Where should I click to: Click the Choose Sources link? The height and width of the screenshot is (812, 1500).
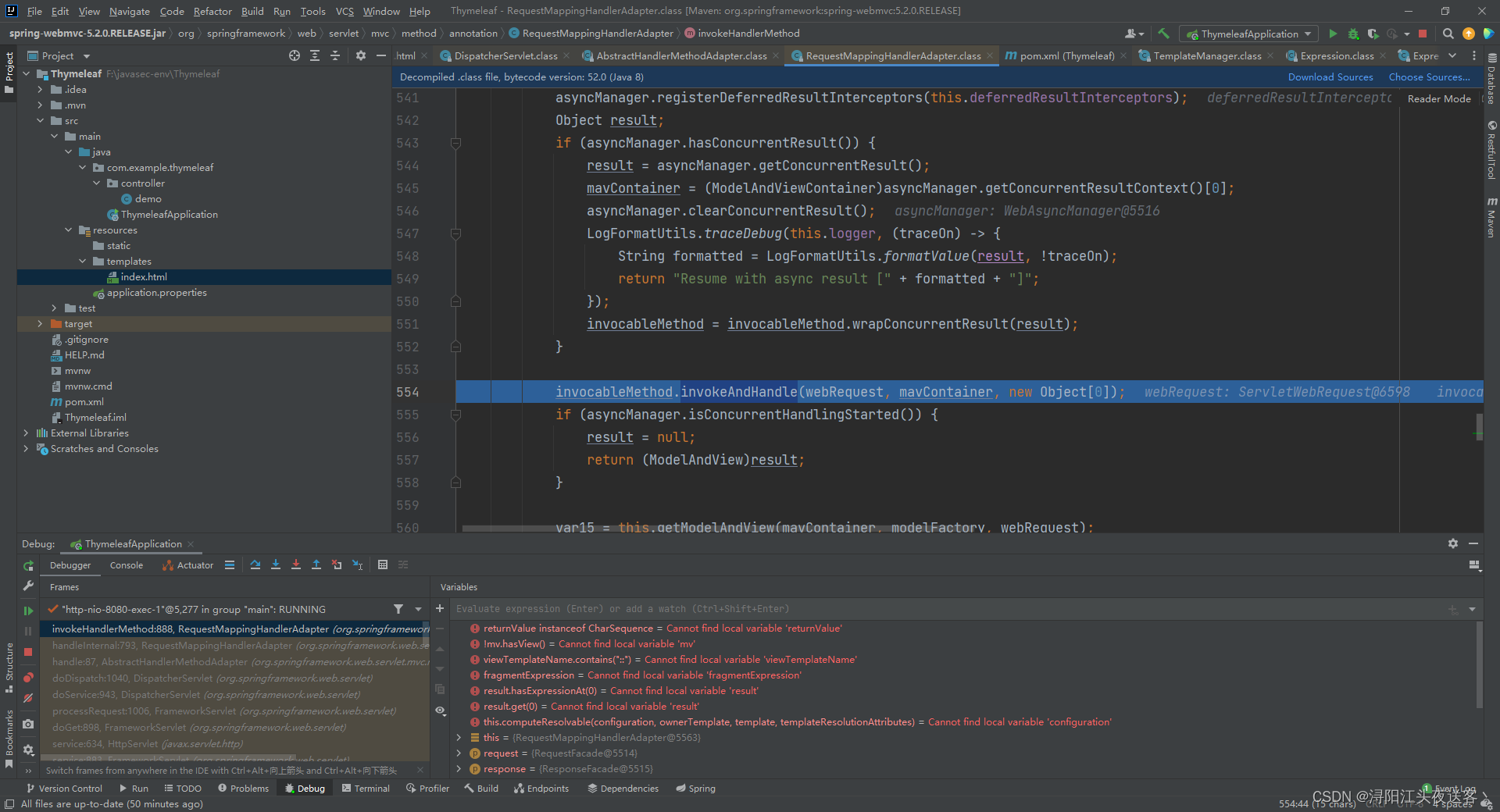(1428, 77)
